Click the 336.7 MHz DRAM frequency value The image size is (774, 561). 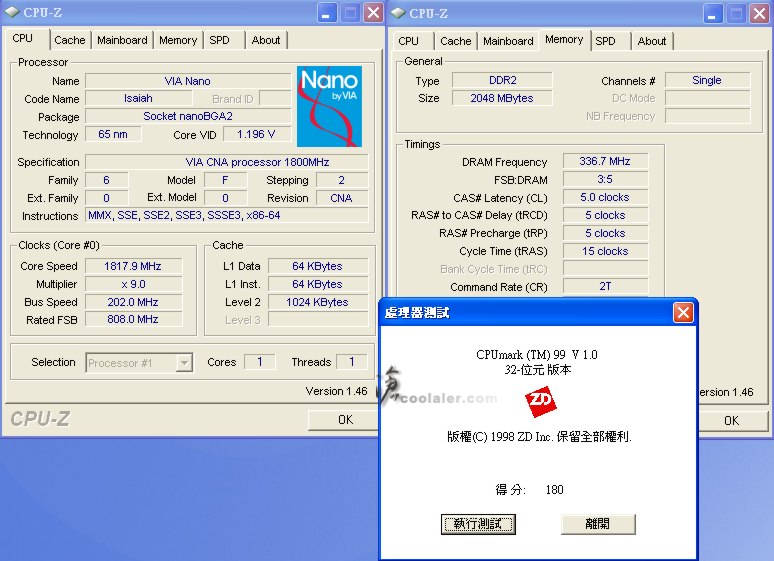605,161
